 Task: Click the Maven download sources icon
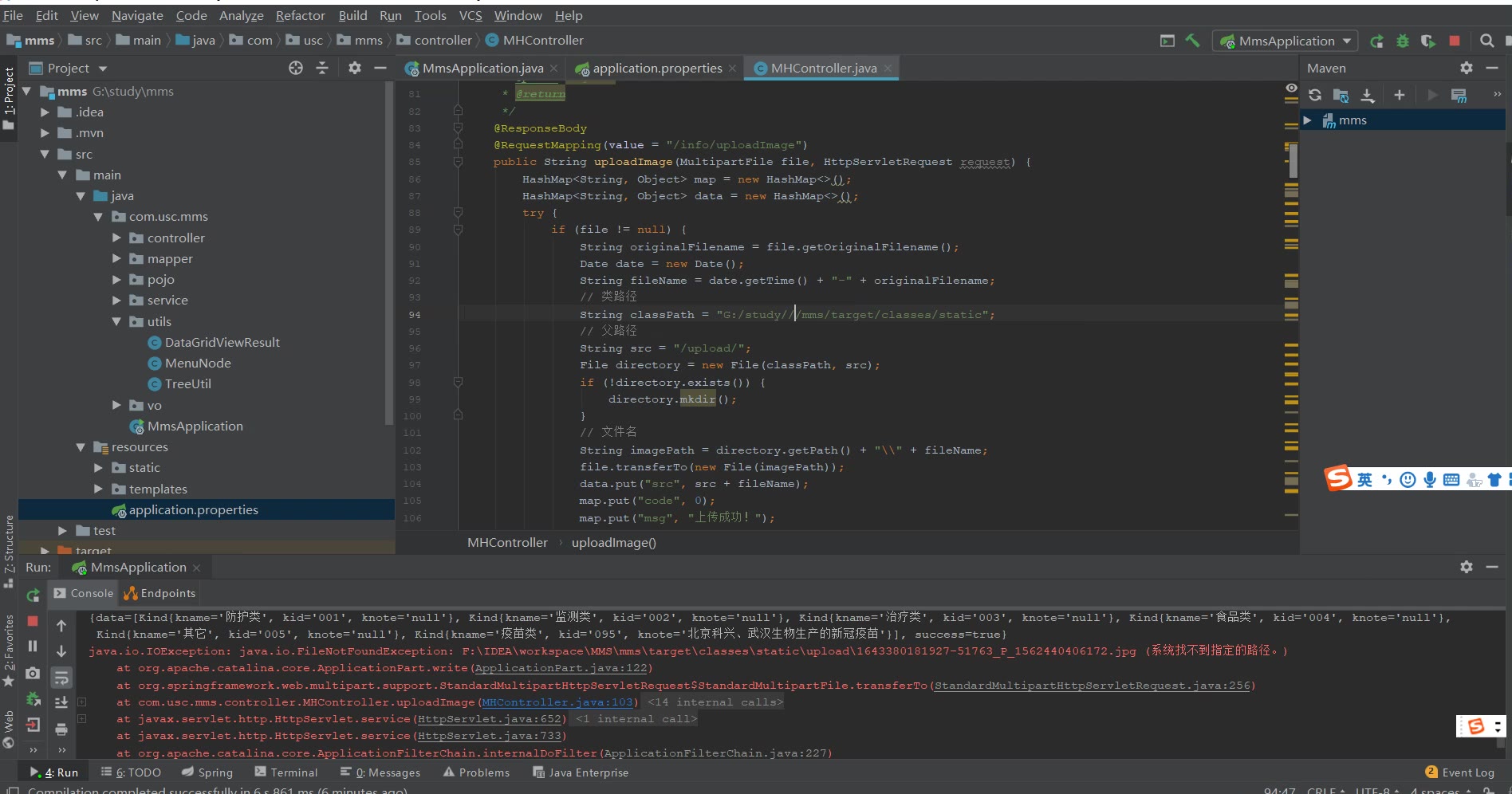[x=1368, y=96]
